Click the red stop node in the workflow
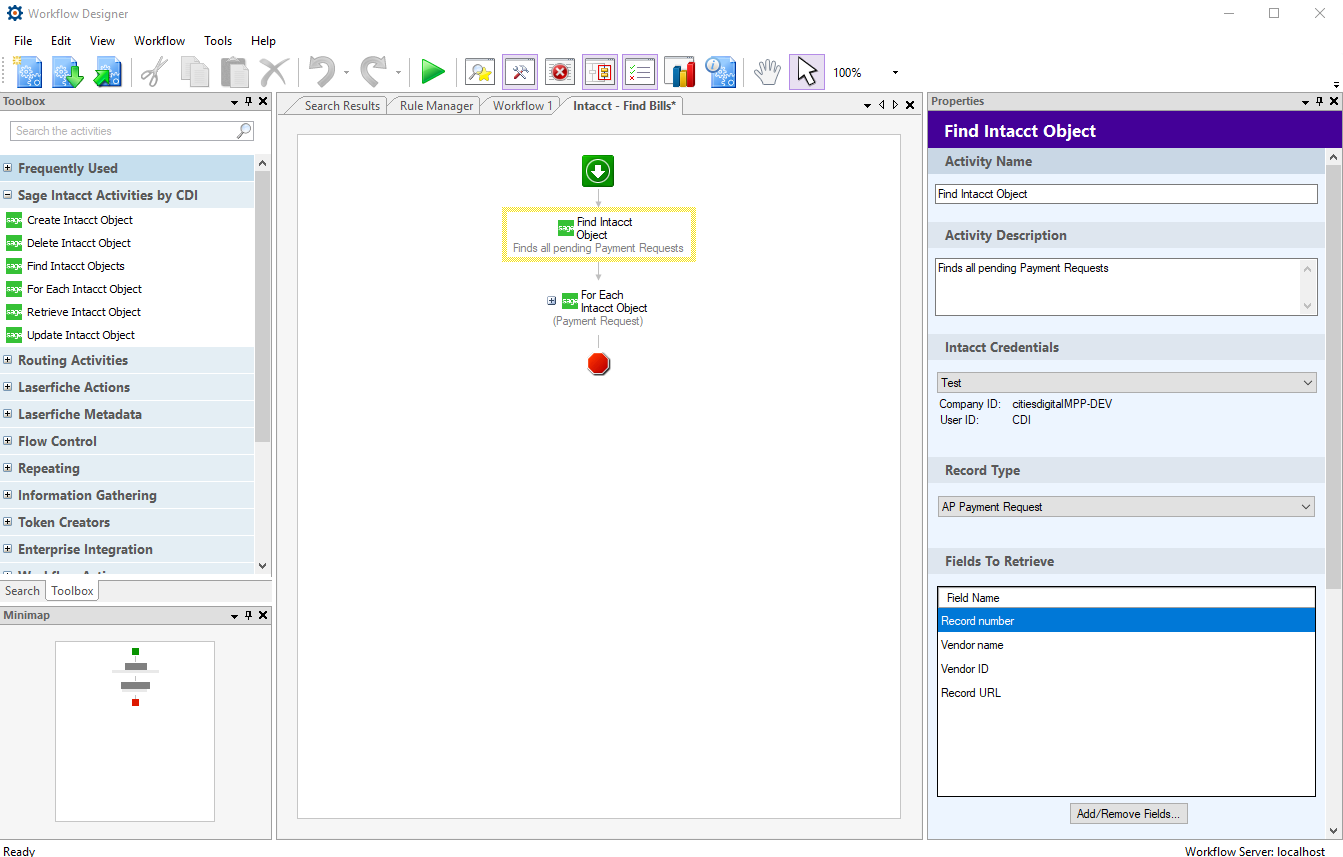1343x857 pixels. coord(598,364)
